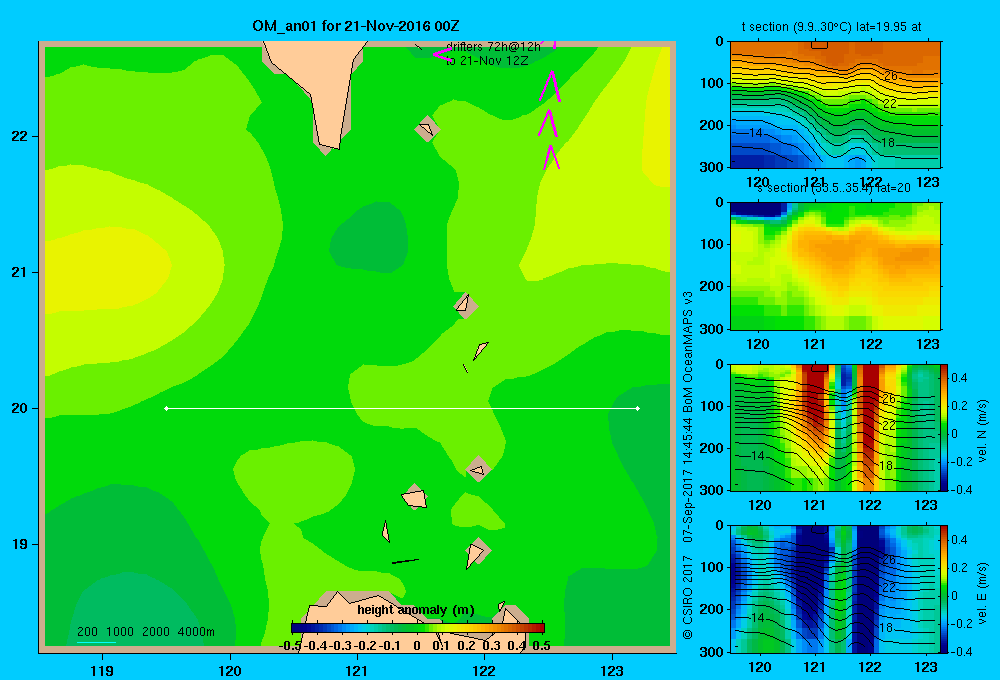Viewport: 1000px width, 680px height.
Task: Click the small island near latitude 22
Action: [427, 129]
